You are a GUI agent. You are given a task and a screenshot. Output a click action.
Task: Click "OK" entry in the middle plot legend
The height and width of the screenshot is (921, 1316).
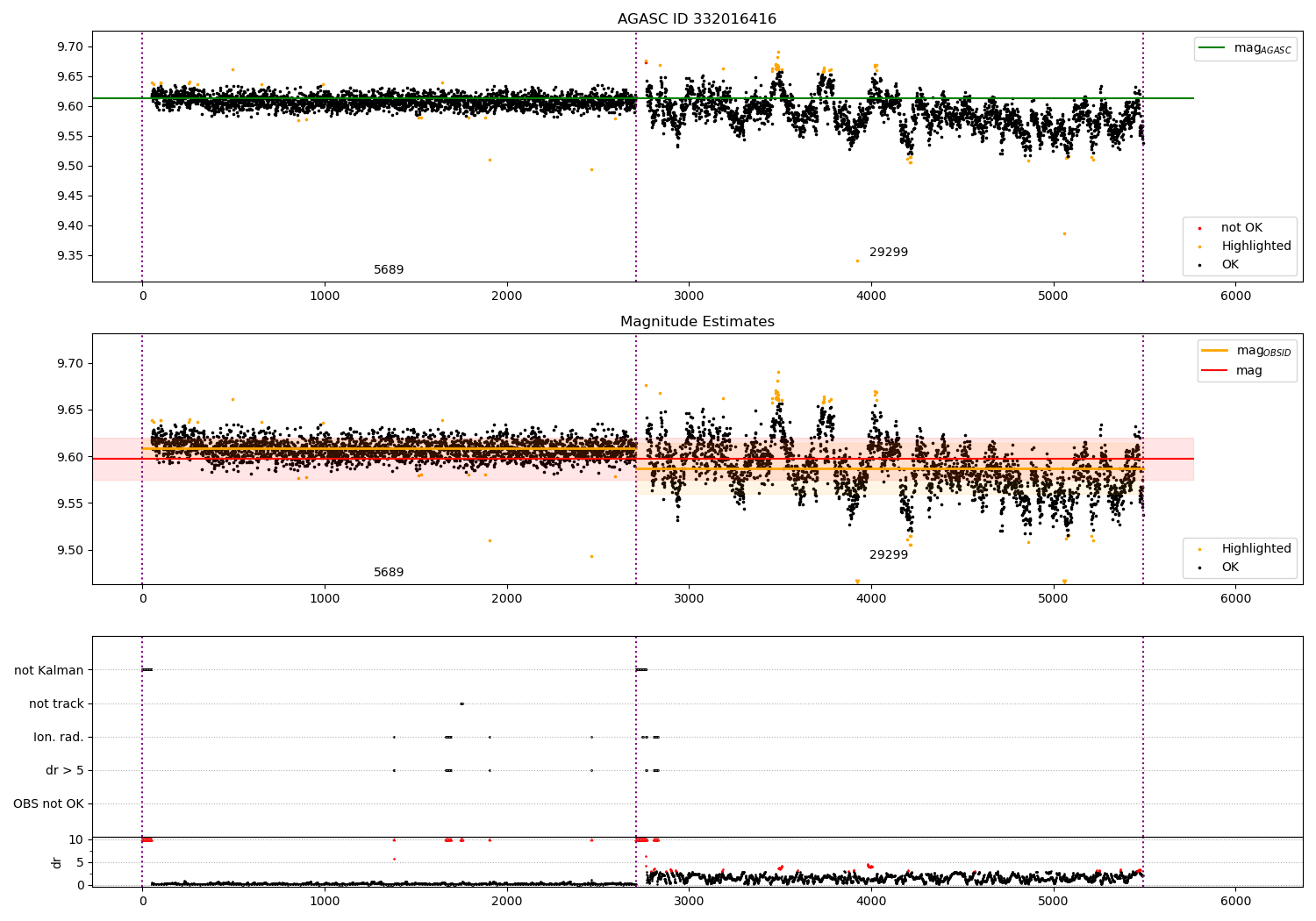coord(1229,567)
